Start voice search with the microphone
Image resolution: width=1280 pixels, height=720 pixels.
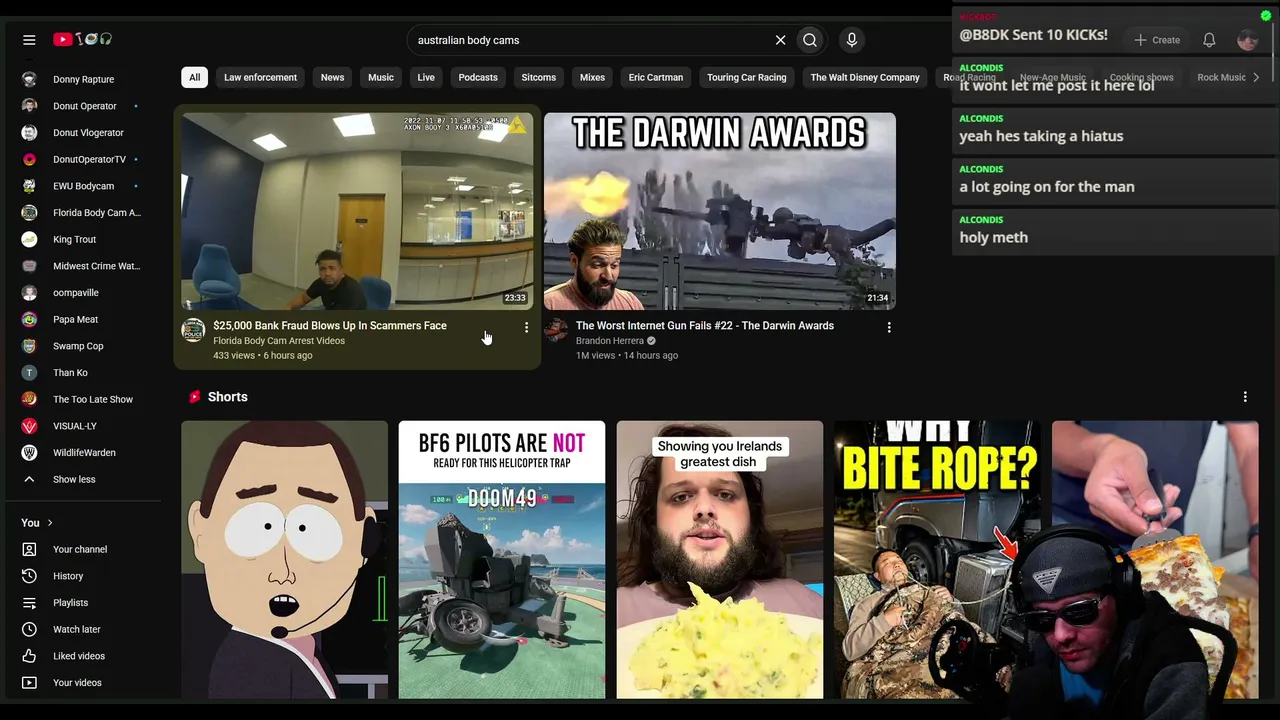(x=852, y=40)
